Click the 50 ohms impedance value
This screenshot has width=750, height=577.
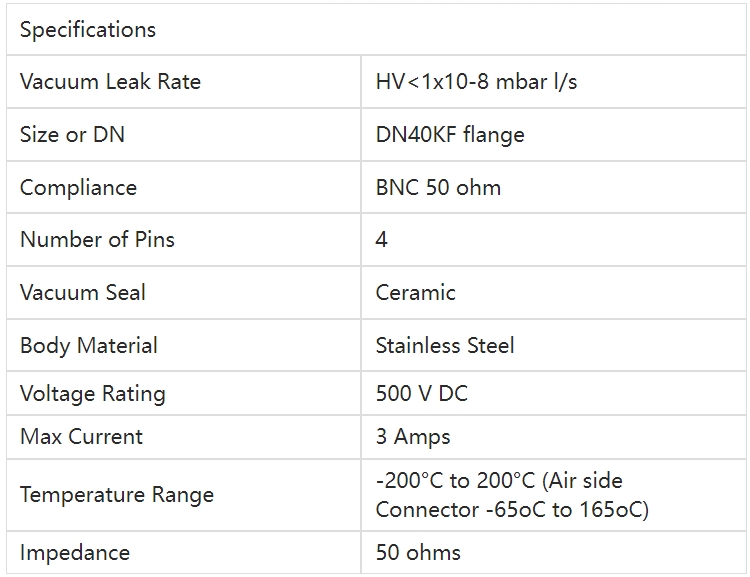(x=418, y=552)
